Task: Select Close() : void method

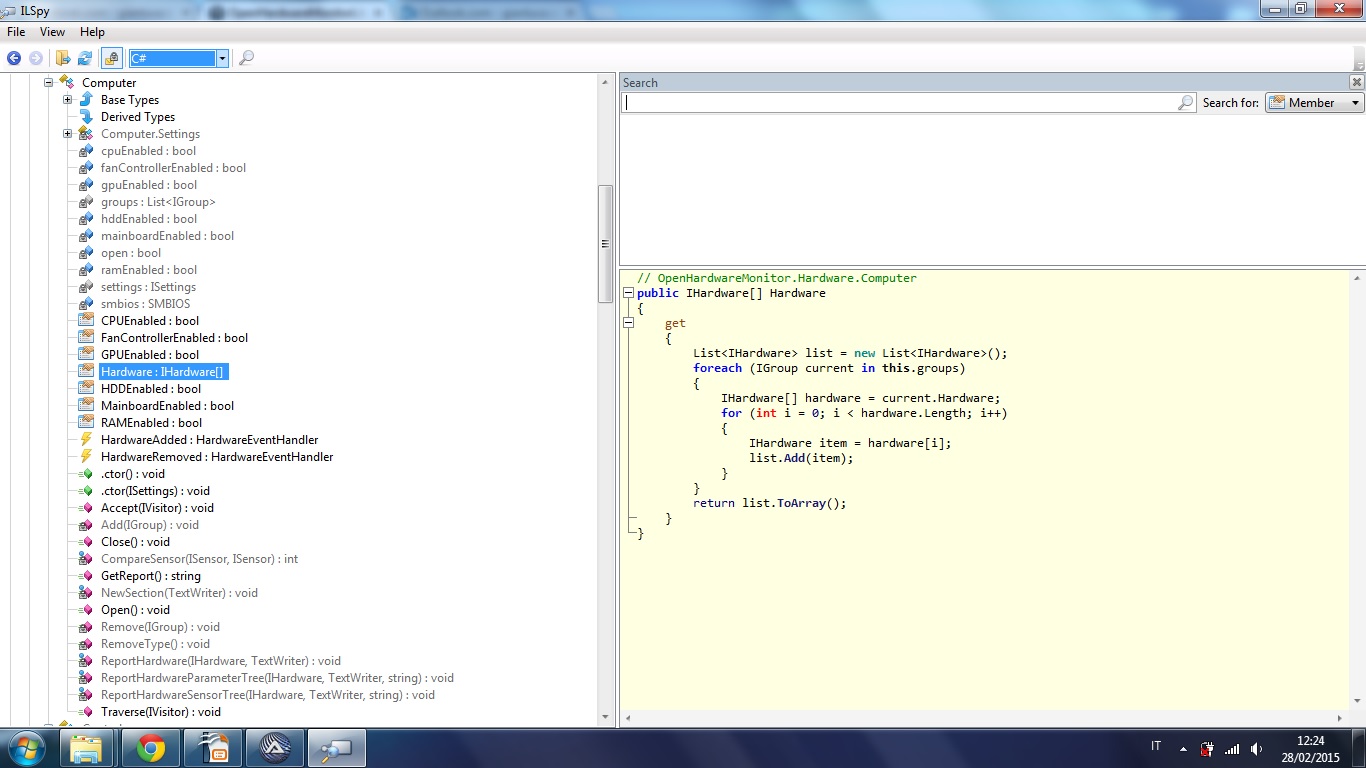Action: (136, 542)
